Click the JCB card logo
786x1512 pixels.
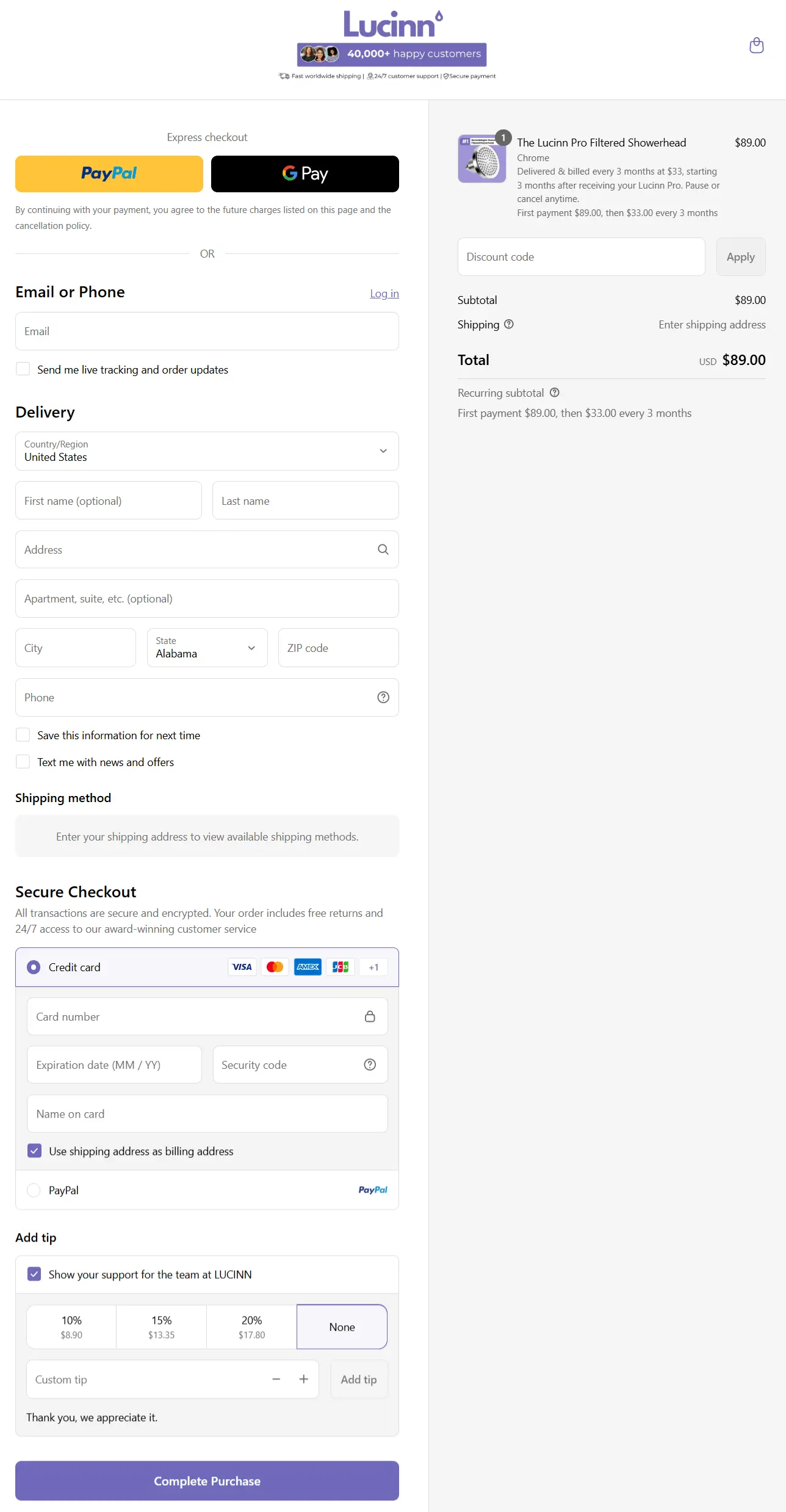[341, 967]
